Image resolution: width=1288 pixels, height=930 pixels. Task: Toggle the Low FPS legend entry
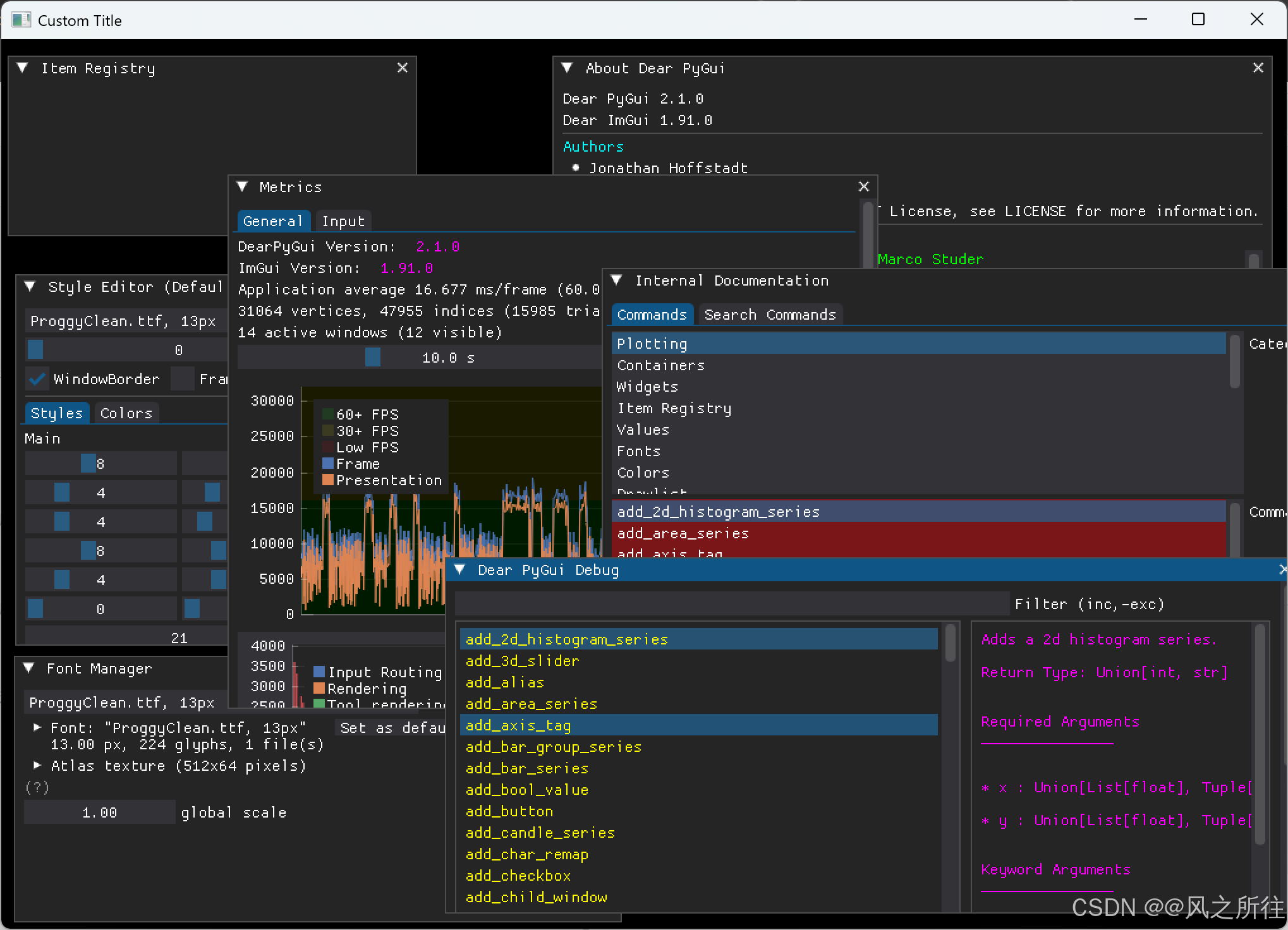(361, 447)
